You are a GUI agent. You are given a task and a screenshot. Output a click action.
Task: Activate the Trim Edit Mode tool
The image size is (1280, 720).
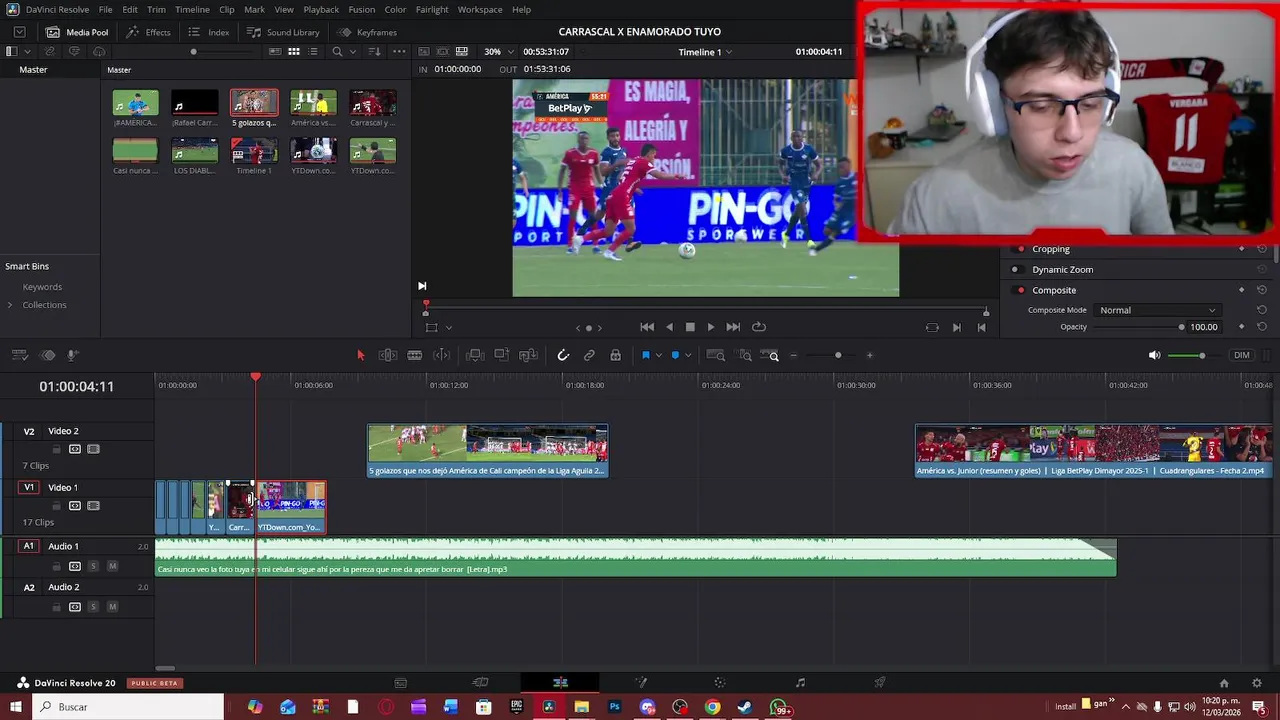pos(388,355)
